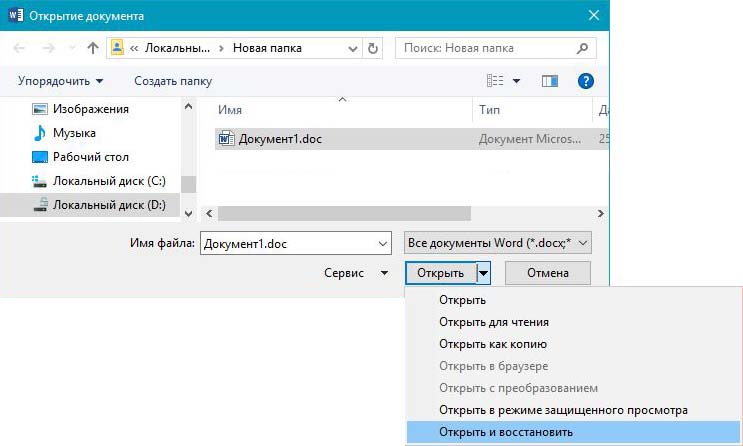Viewport: 743px width, 446px height.
Task: Select 'Открыть для чтения' menu option
Action: 494,322
